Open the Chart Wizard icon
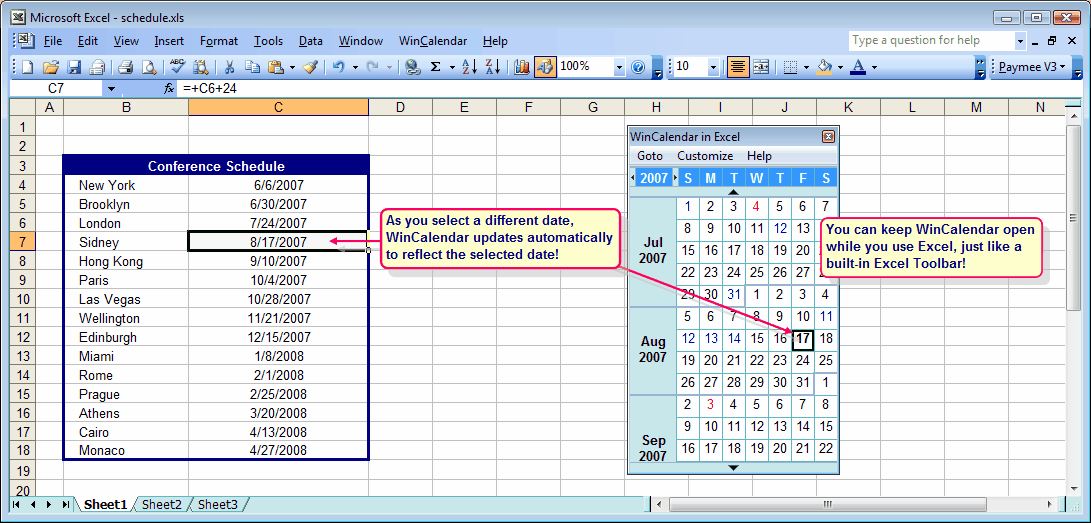Image resolution: width=1091 pixels, height=523 pixels. coord(522,67)
